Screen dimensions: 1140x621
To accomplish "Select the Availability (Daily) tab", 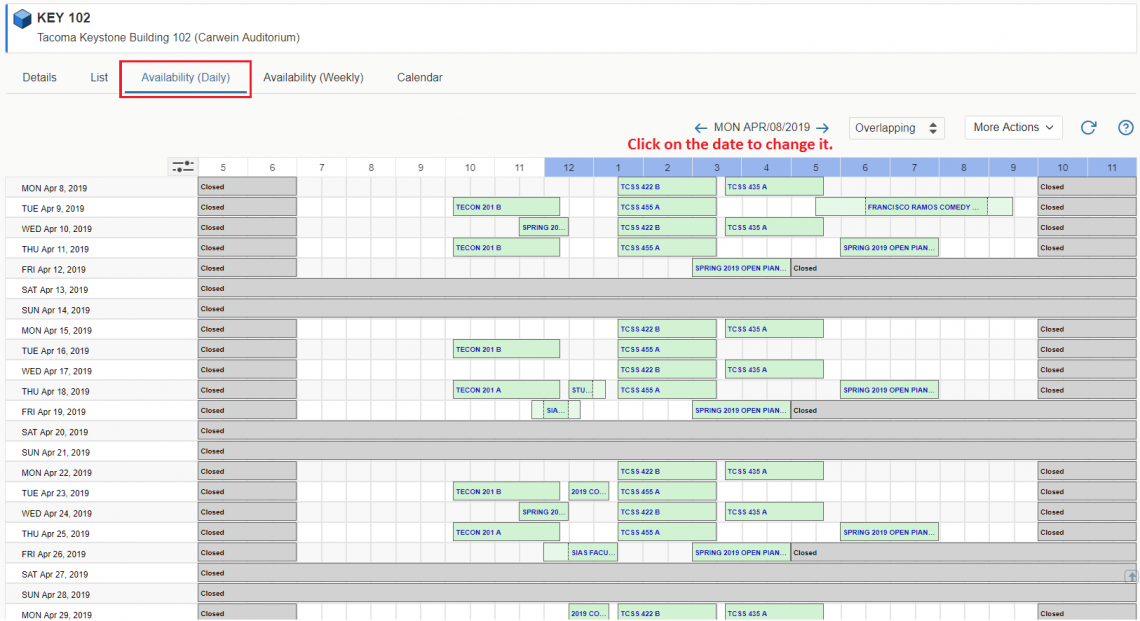I will coord(185,78).
